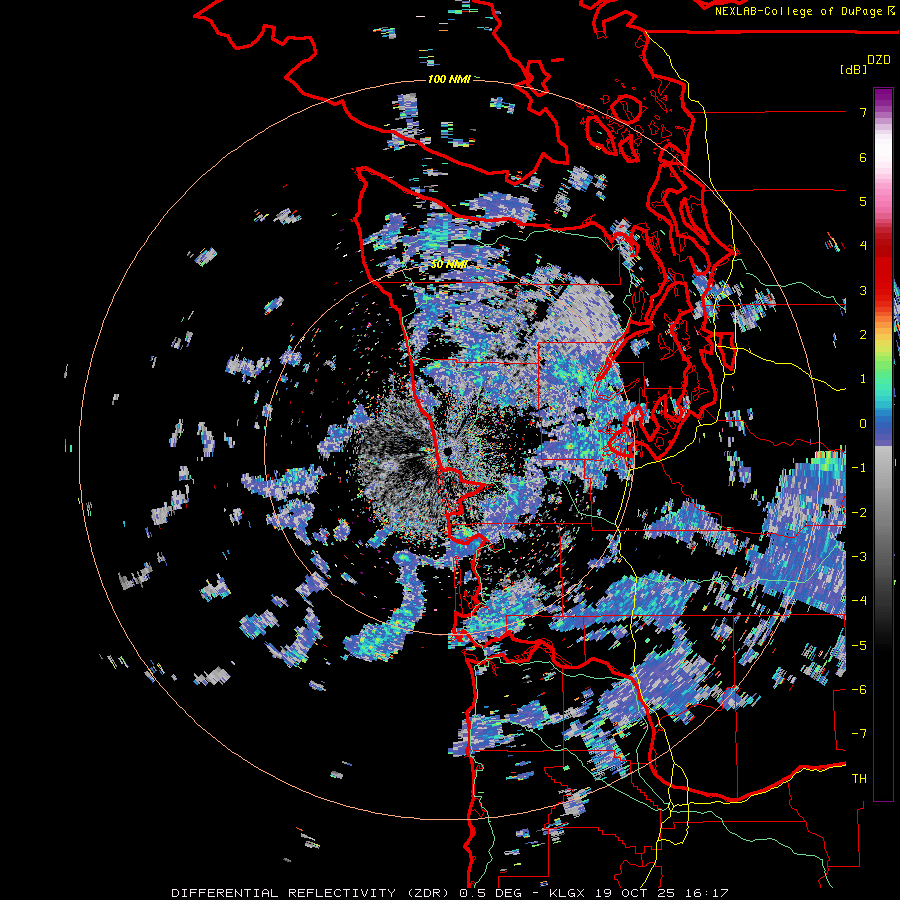
Task: Click the -4 value on color scale
Action: click(x=859, y=601)
